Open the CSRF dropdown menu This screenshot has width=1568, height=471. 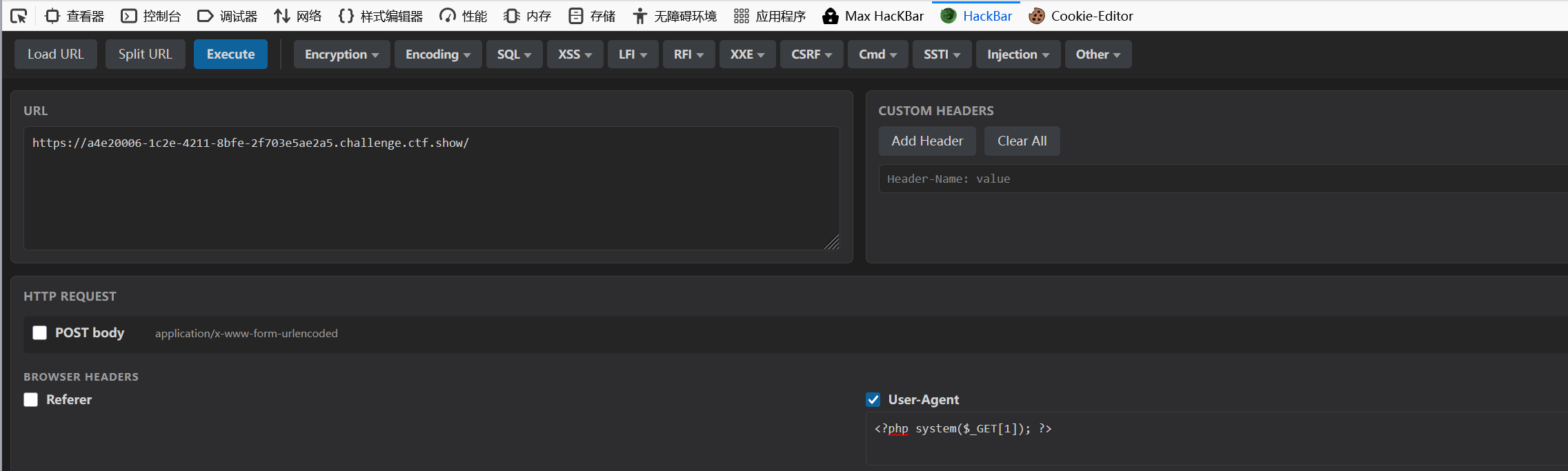811,54
